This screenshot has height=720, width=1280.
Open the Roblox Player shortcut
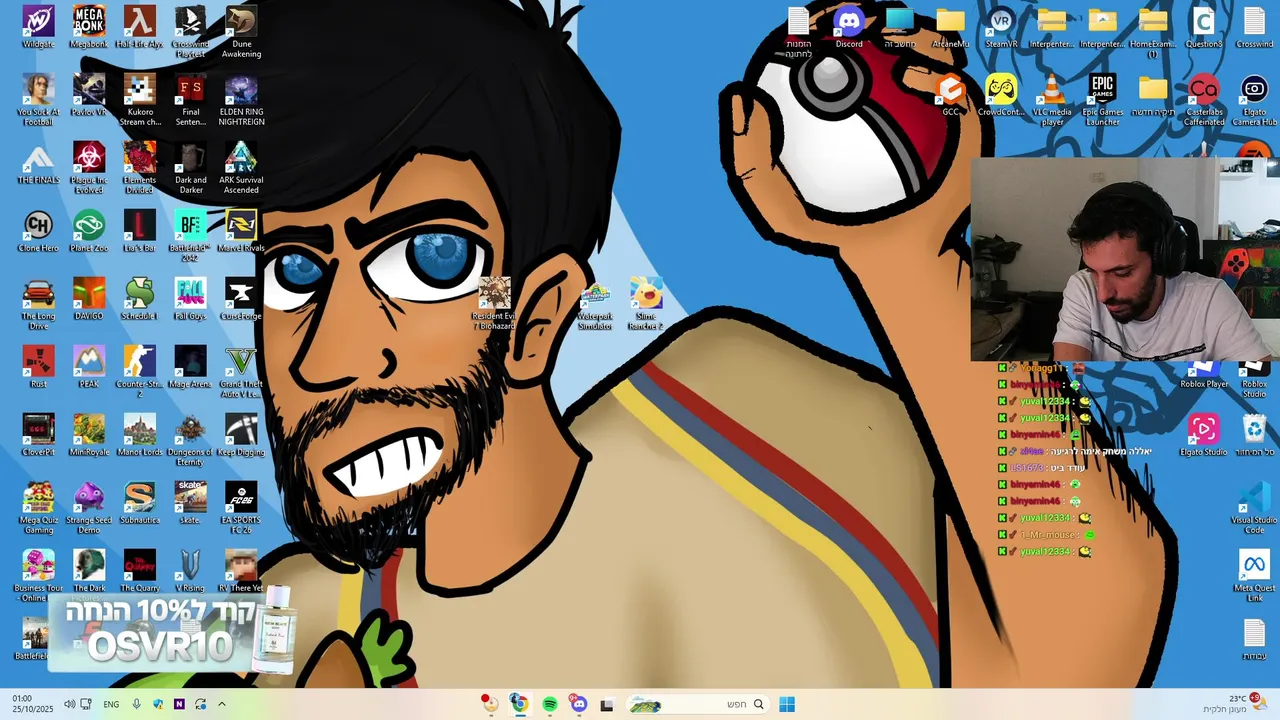[1204, 376]
